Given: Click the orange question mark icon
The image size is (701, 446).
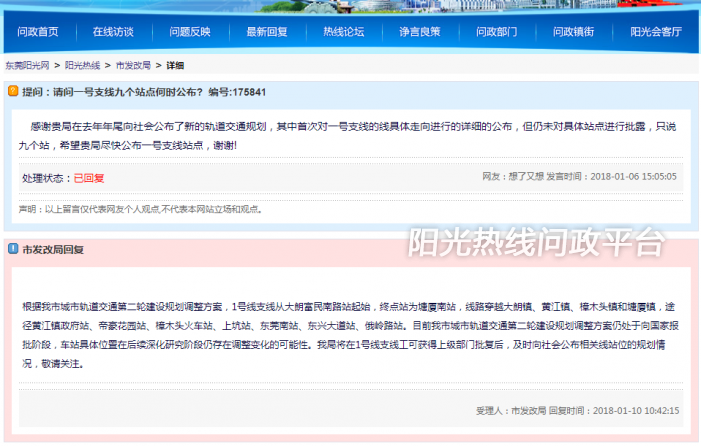Looking at the screenshot, I should [x=13, y=91].
